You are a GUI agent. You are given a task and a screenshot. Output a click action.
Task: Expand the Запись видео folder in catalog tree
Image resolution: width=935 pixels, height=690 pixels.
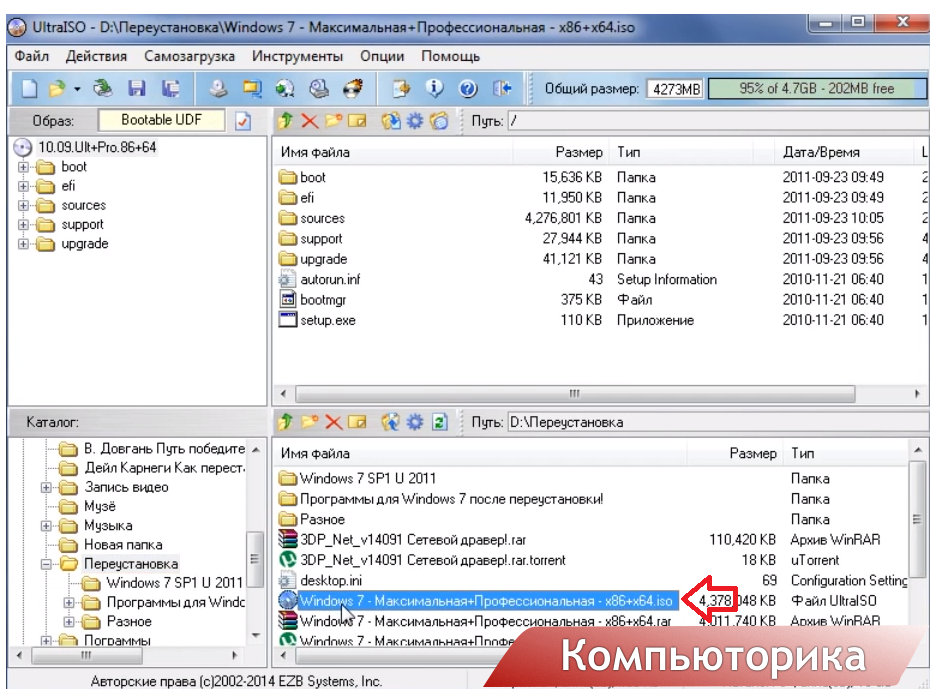click(x=46, y=487)
